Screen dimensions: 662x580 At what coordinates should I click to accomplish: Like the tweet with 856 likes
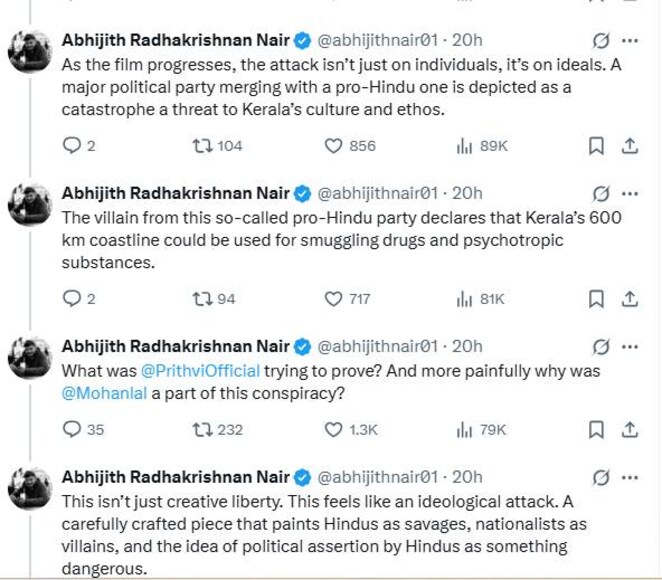point(335,146)
